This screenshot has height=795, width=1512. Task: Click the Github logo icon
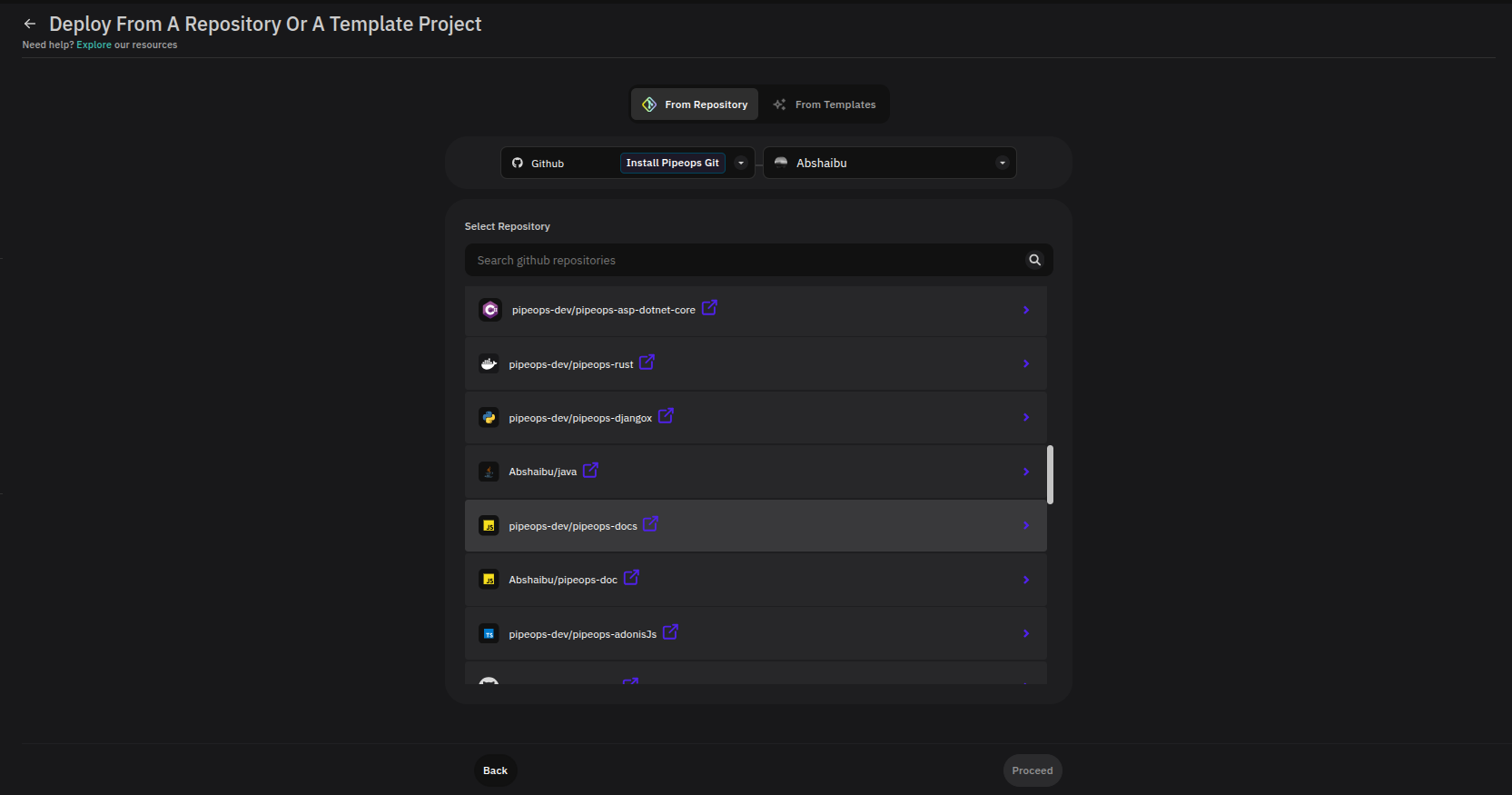click(518, 163)
